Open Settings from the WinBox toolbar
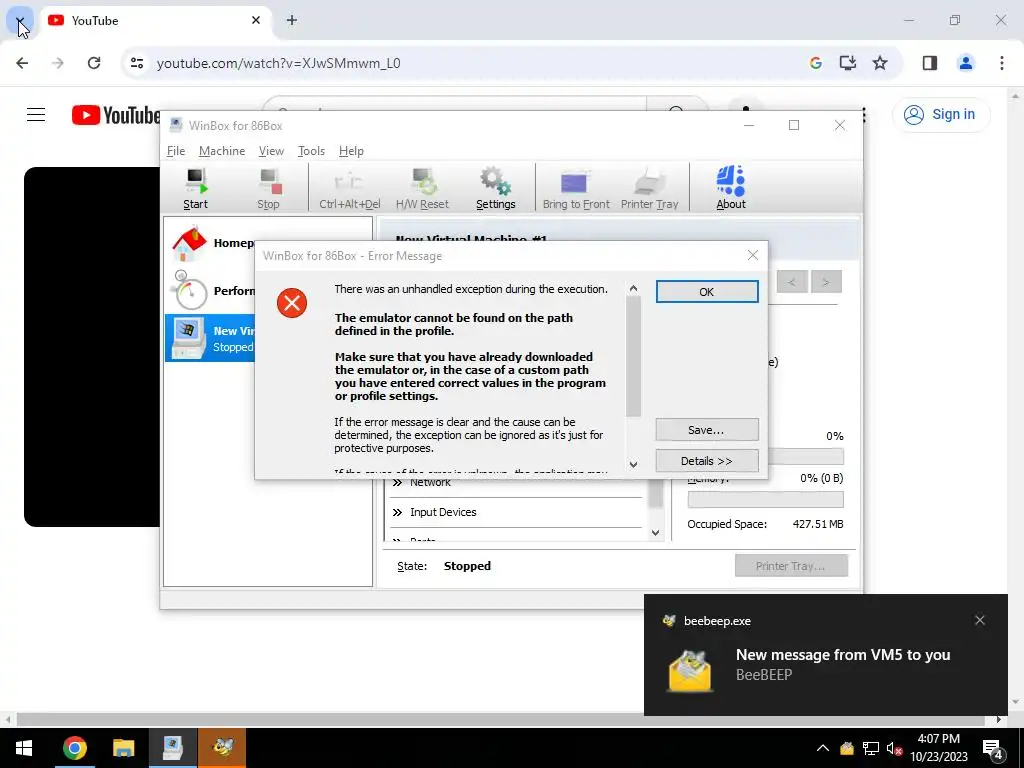This screenshot has width=1024, height=768. (x=496, y=189)
